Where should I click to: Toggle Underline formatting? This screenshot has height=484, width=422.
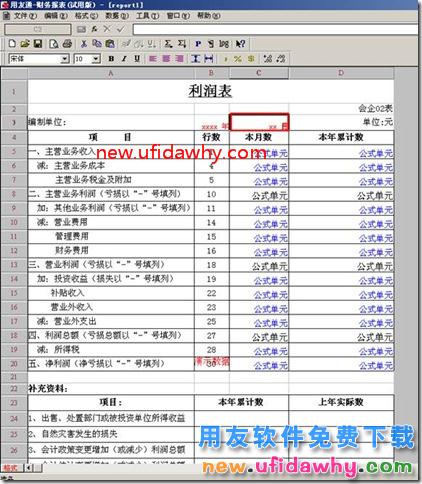tap(137, 59)
